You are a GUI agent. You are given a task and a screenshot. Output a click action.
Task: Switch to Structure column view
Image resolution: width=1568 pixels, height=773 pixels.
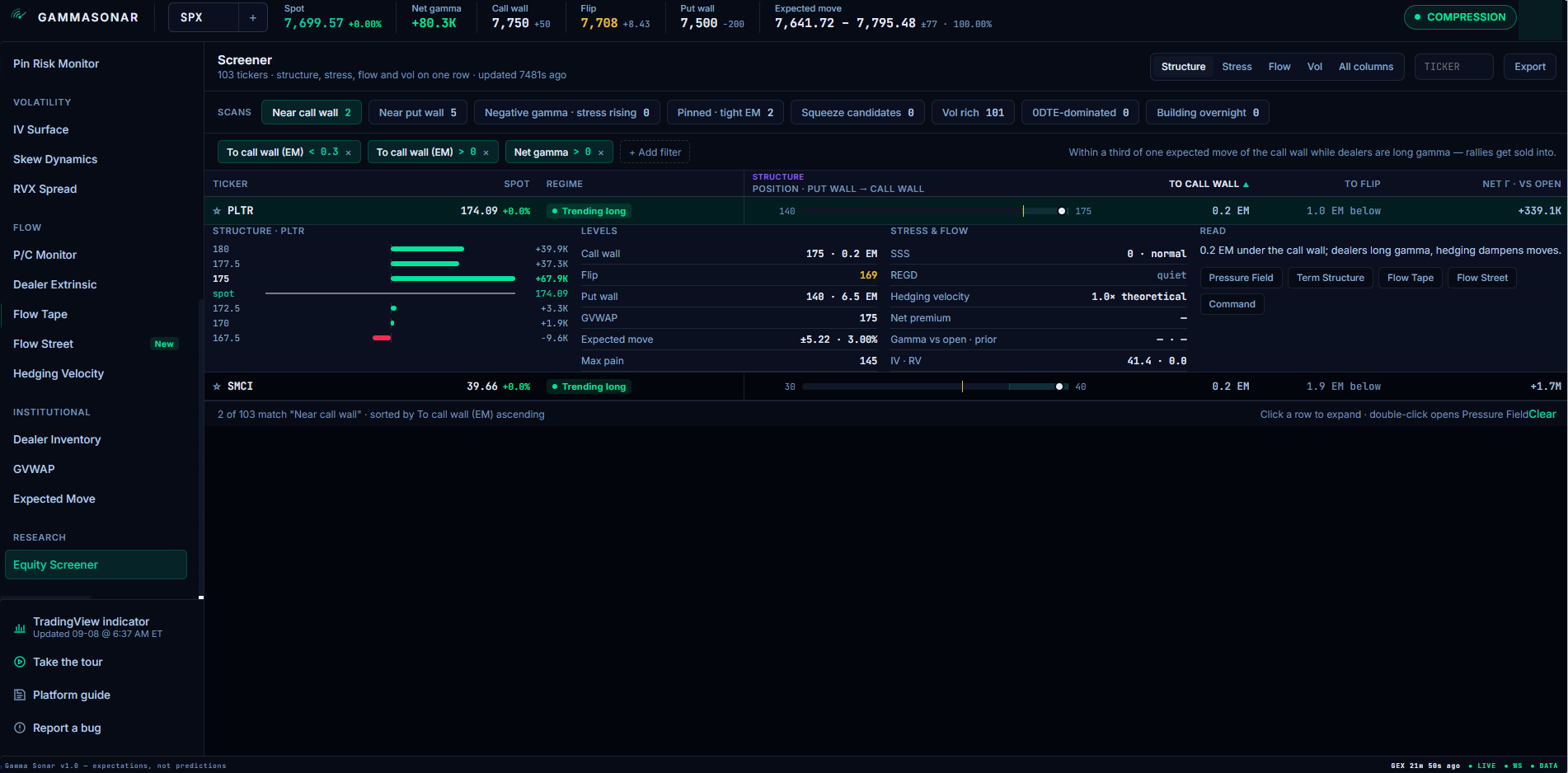[1183, 67]
